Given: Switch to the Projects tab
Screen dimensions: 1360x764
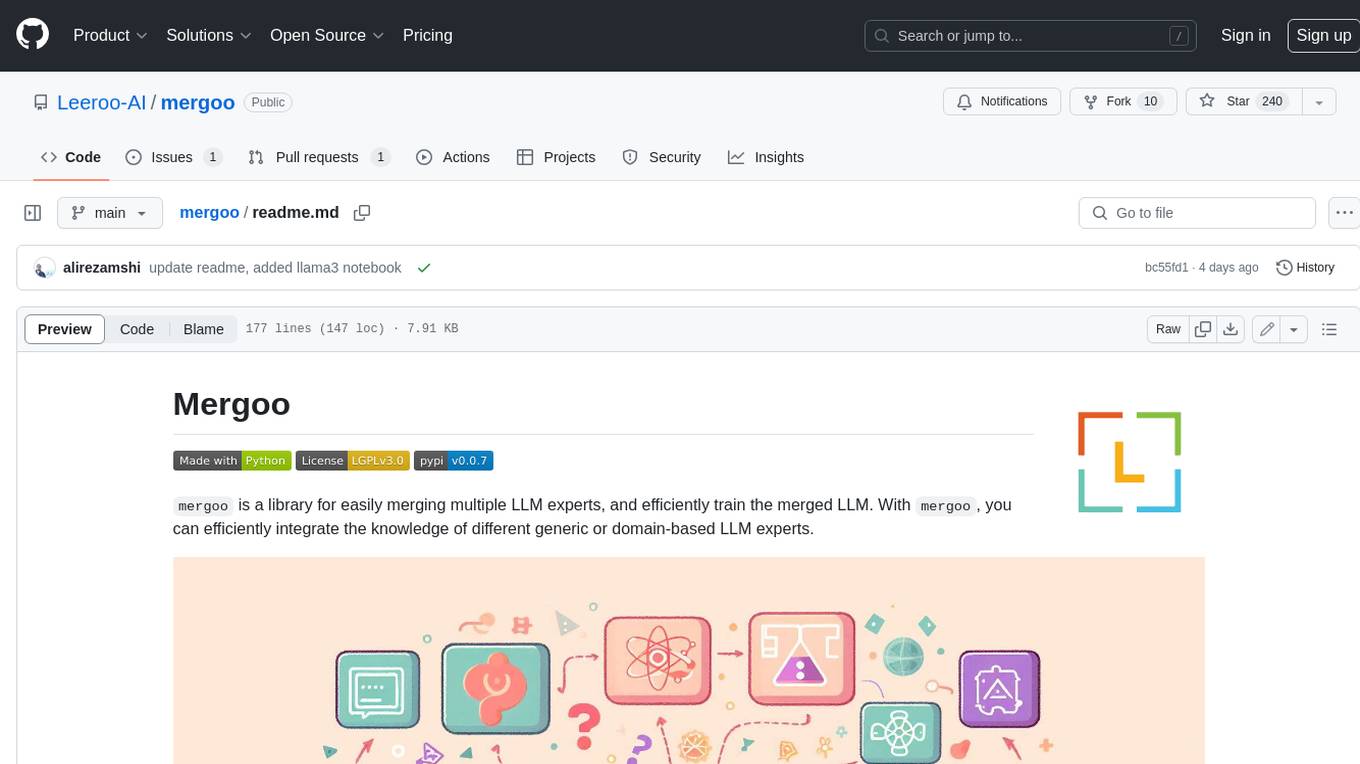Looking at the screenshot, I should tap(555, 157).
